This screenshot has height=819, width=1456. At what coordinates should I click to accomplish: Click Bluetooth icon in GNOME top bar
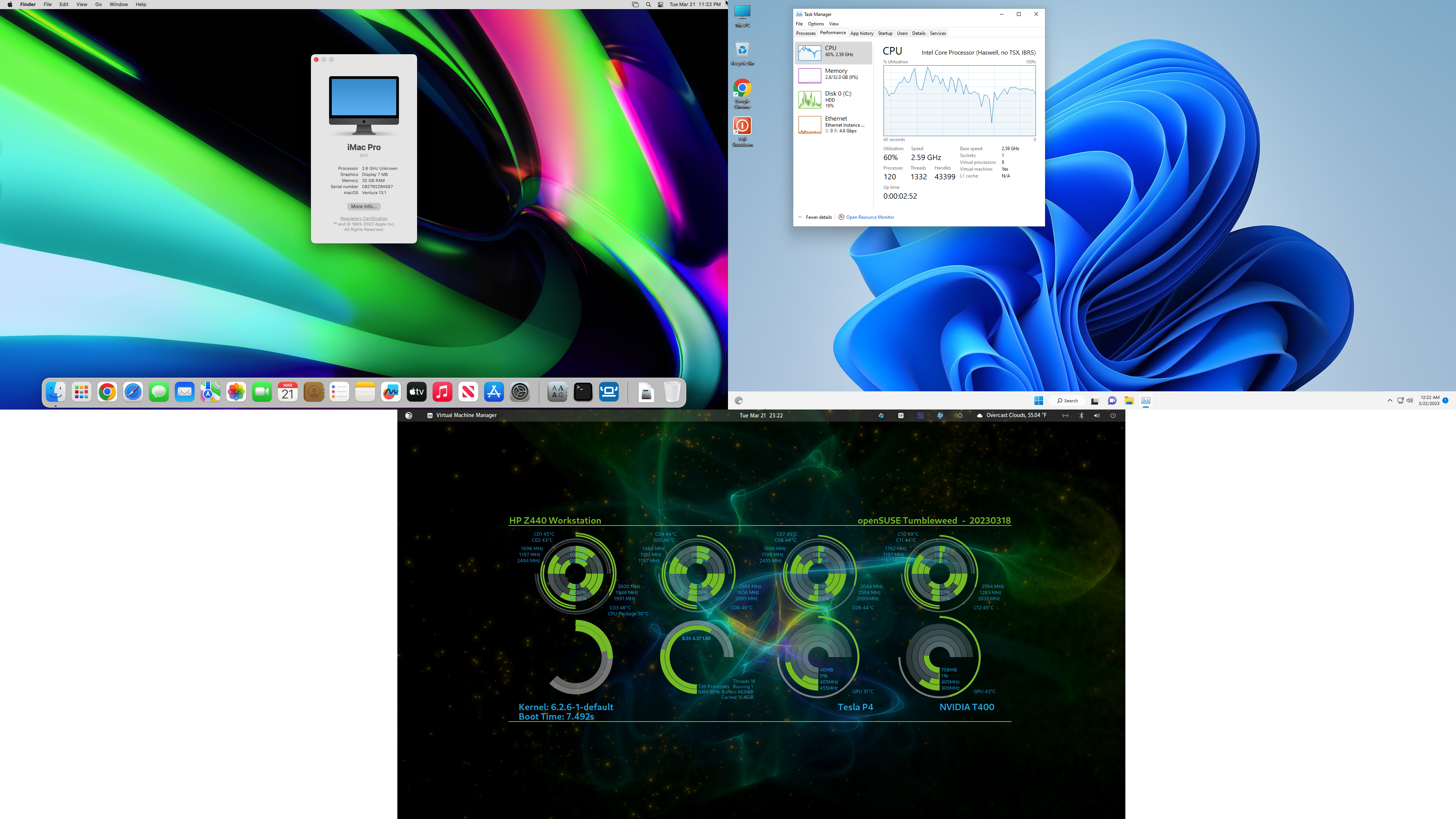(1081, 416)
